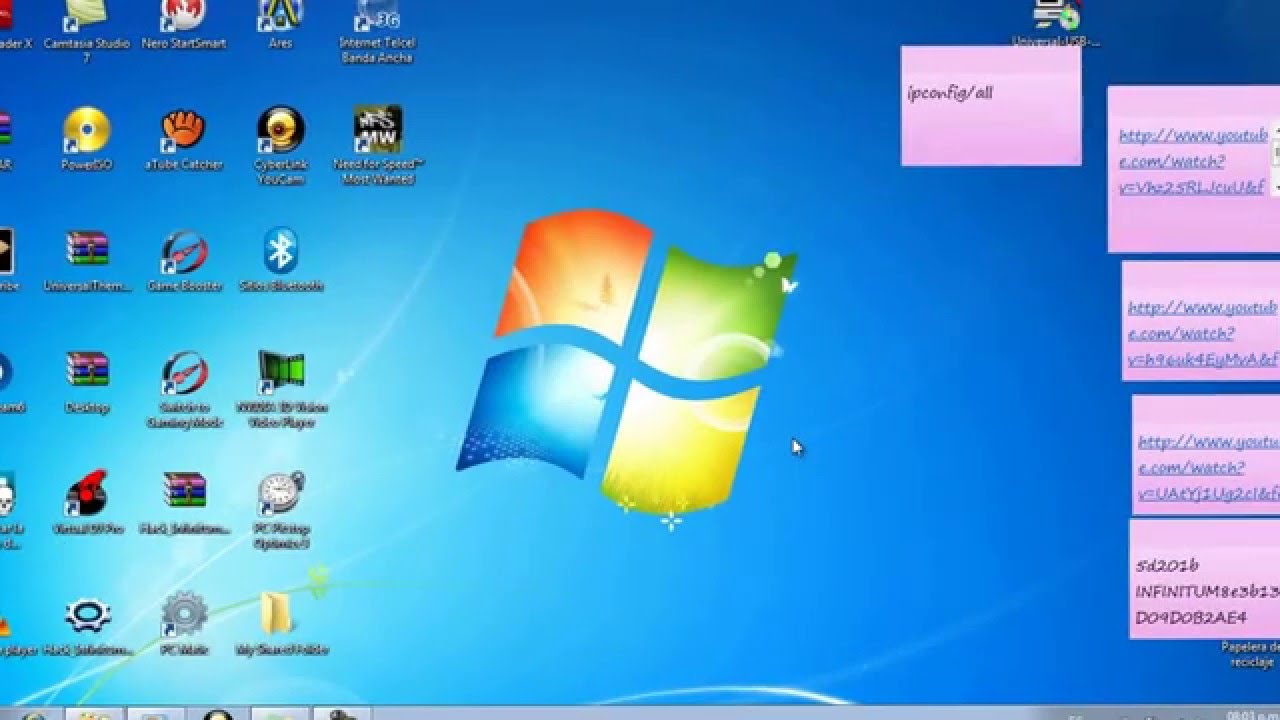The image size is (1280, 720).
Task: Open PC Pitstop Optimize stopwatch icon
Action: [x=281, y=512]
